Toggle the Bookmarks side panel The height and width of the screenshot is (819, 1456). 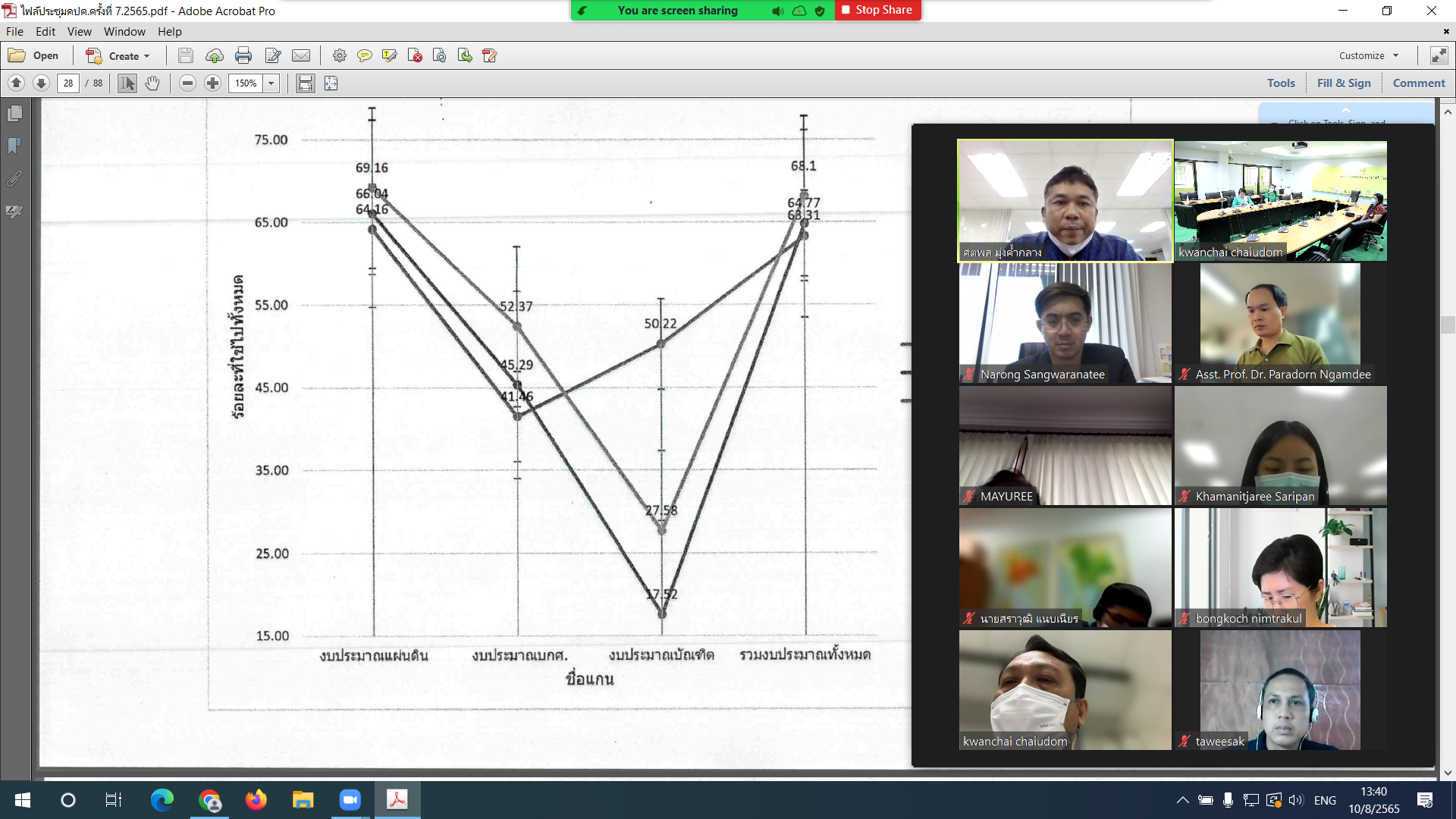coord(14,146)
